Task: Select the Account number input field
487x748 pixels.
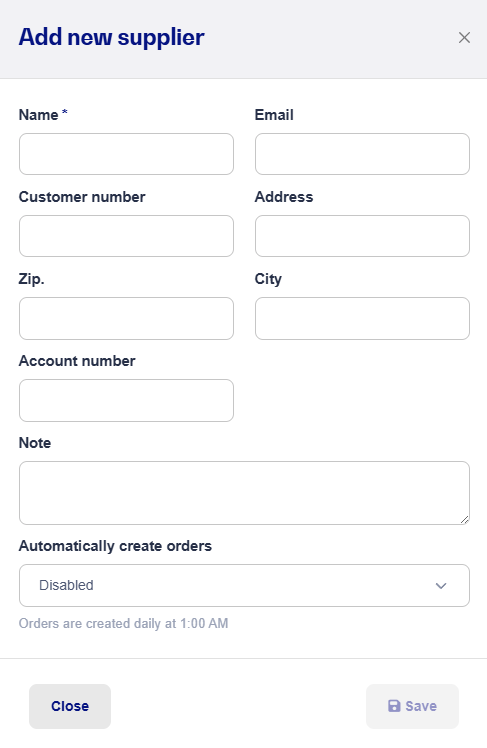Action: (x=126, y=401)
